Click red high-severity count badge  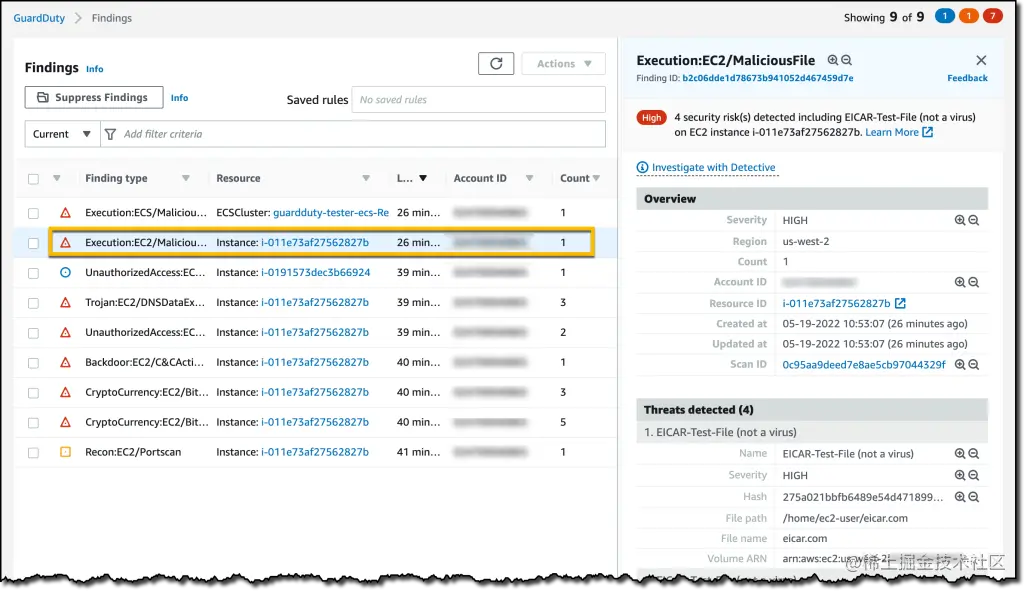993,16
